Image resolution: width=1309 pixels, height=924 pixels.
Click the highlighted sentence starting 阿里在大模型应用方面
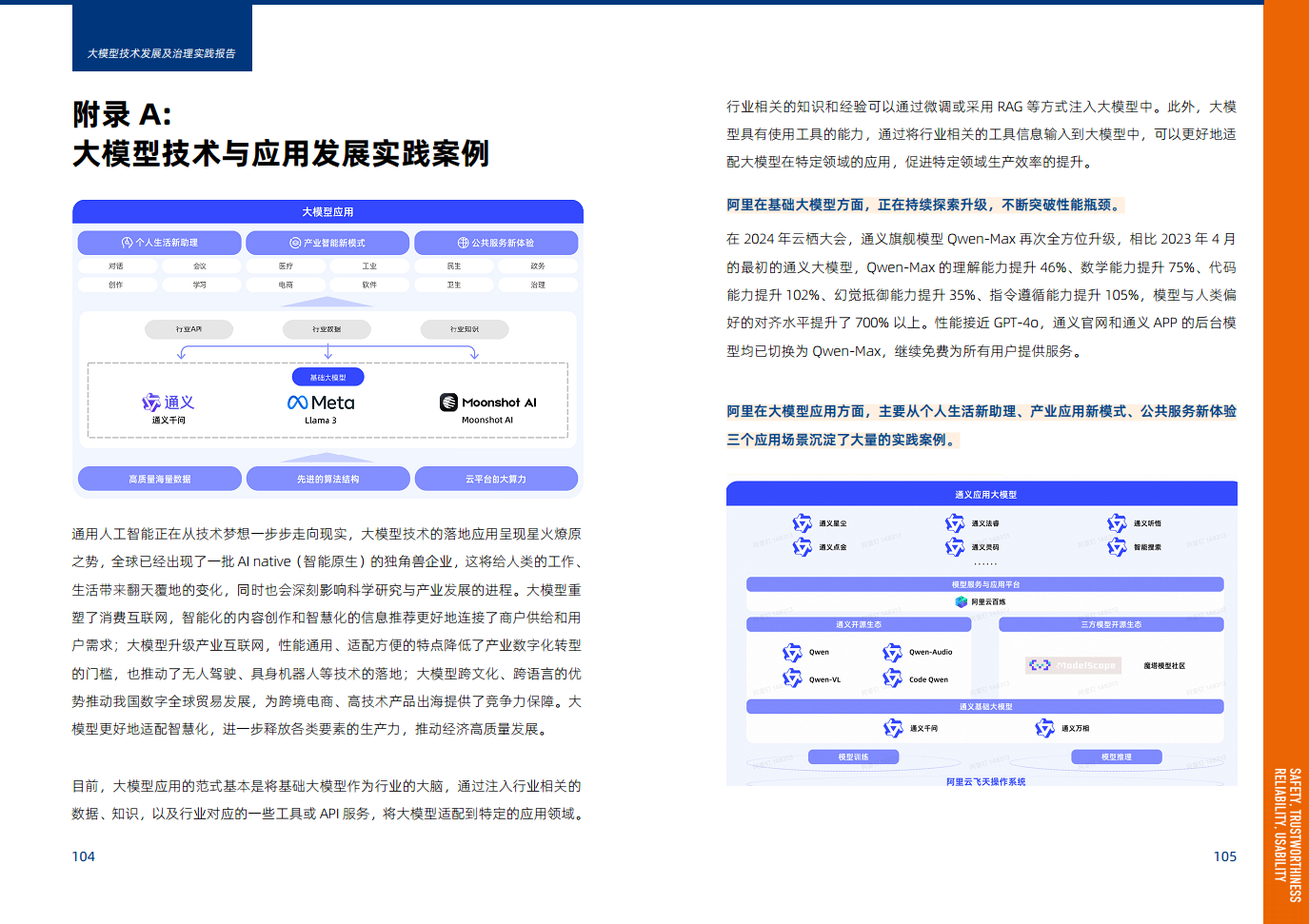point(982,425)
